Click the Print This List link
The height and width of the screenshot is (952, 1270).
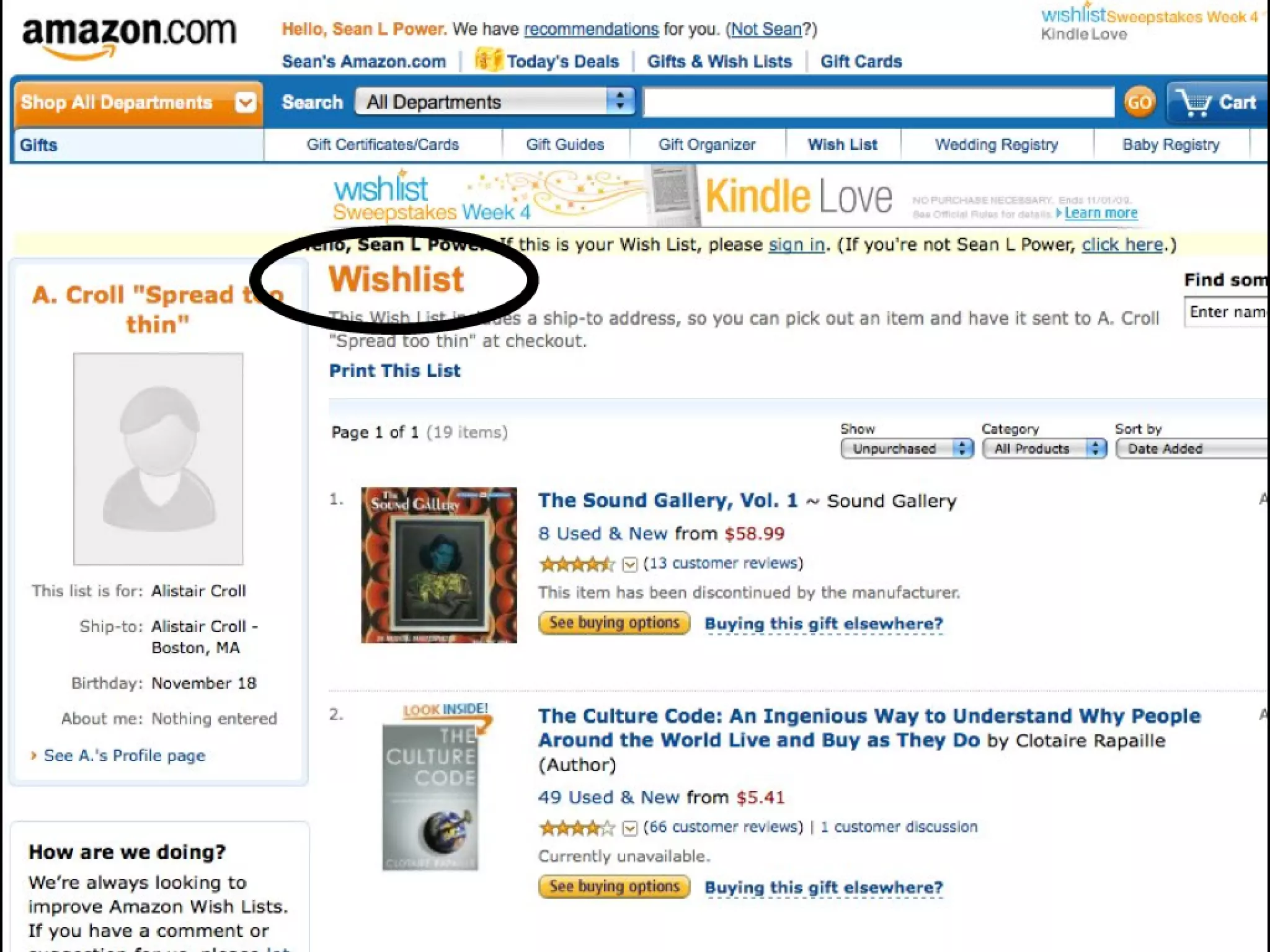(x=394, y=371)
